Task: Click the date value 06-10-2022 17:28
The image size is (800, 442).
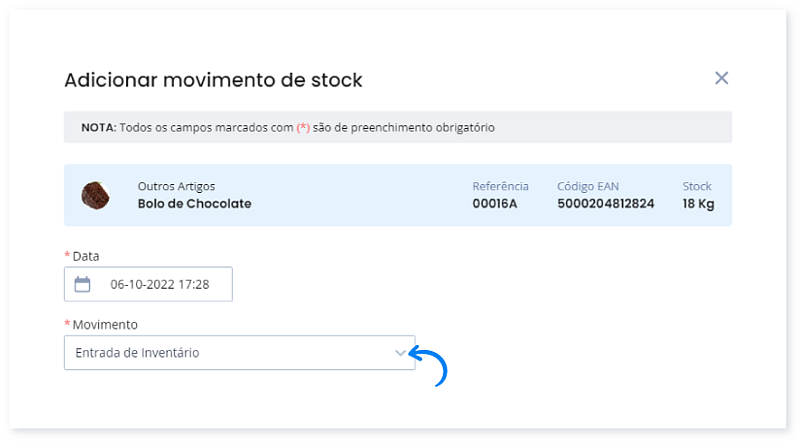Action: 159,284
